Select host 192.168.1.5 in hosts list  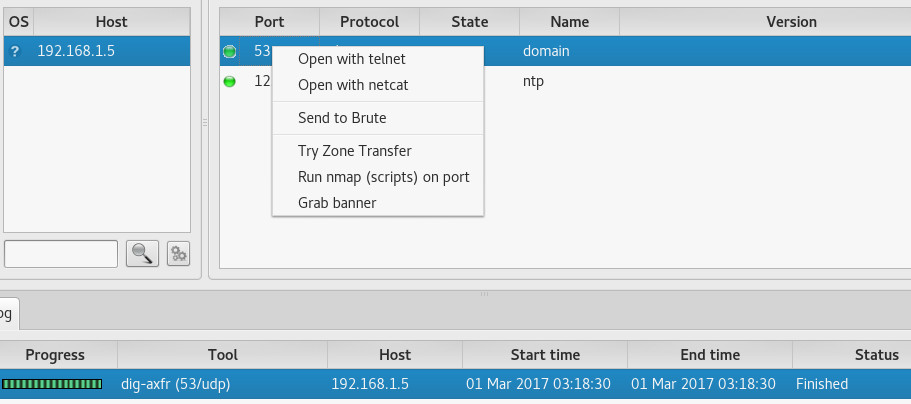[x=76, y=51]
